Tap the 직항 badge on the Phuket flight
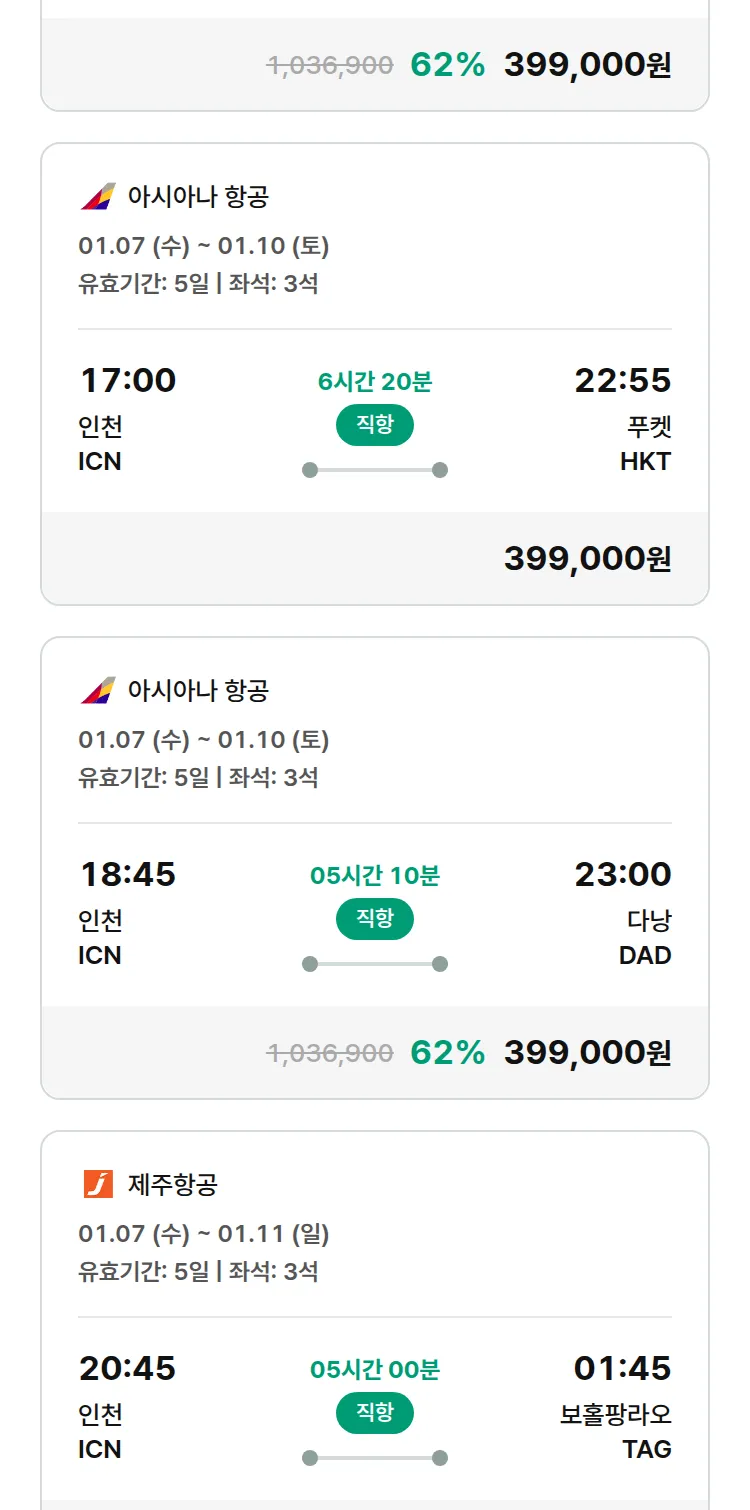The height and width of the screenshot is (1510, 750). pos(375,425)
